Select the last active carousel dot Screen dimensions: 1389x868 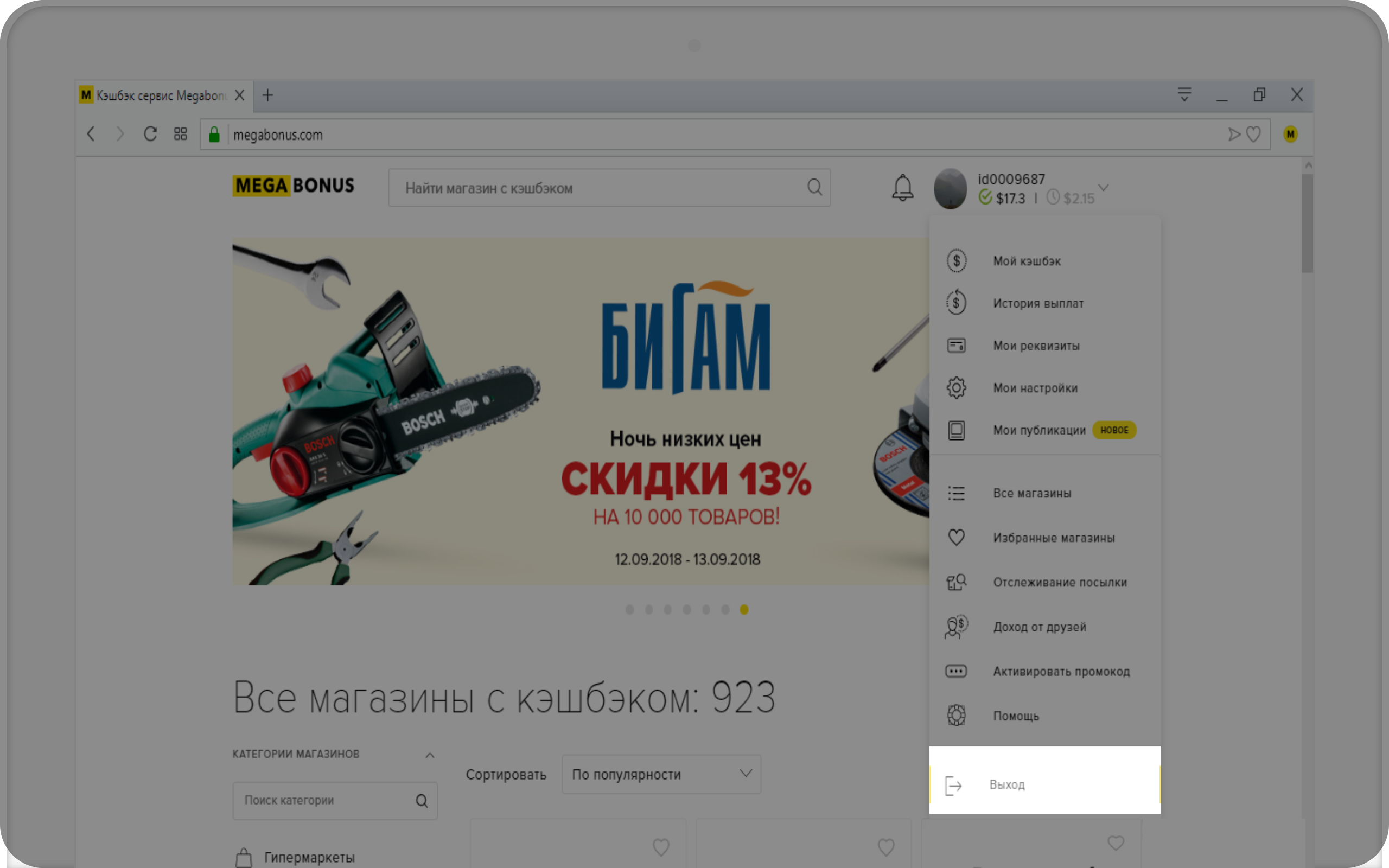coord(744,610)
